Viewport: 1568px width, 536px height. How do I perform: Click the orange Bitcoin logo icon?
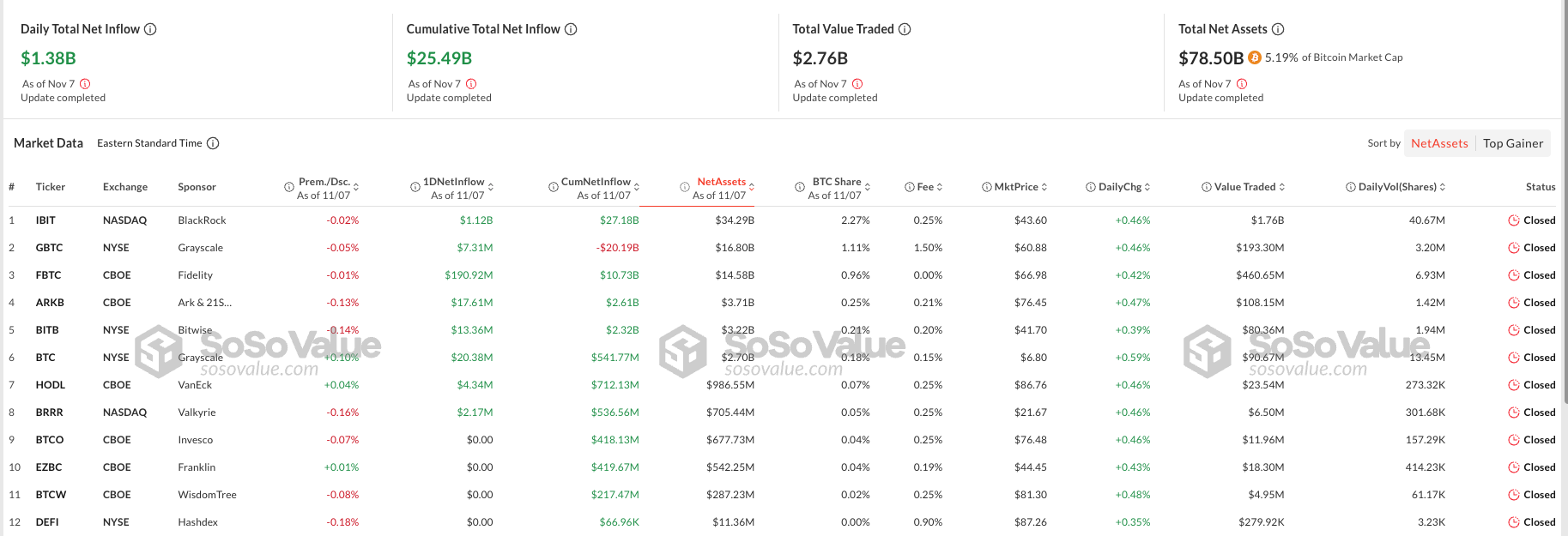pos(1255,57)
